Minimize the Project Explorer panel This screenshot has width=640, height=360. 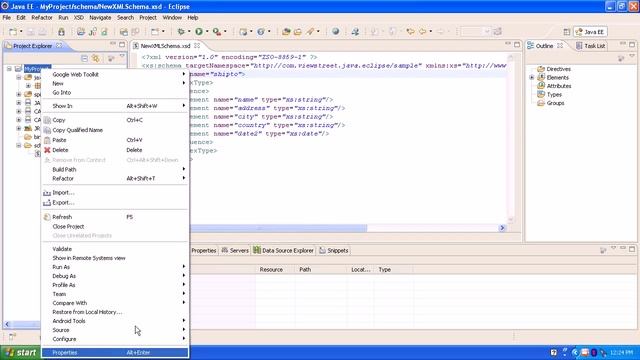pos(113,44)
